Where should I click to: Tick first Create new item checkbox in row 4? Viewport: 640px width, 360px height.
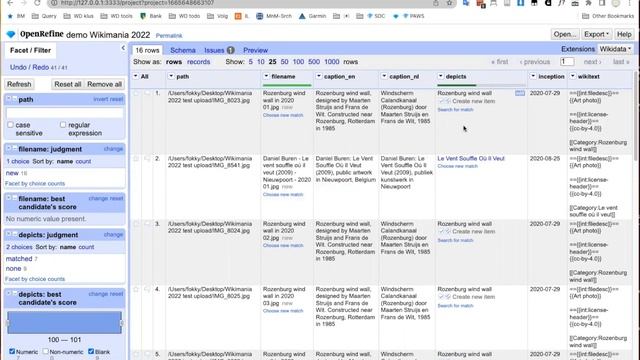tap(441, 297)
